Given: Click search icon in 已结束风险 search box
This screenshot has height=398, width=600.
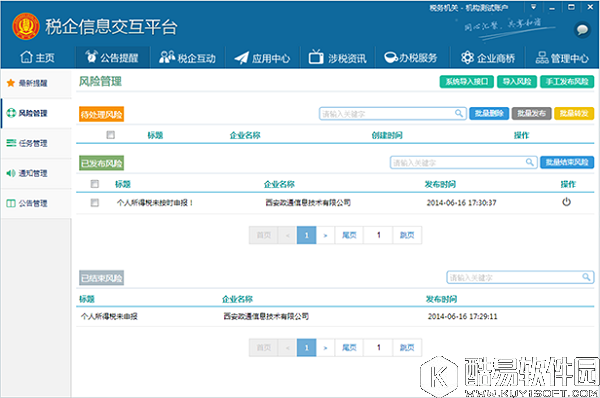Looking at the screenshot, I should pyautogui.click(x=586, y=277).
